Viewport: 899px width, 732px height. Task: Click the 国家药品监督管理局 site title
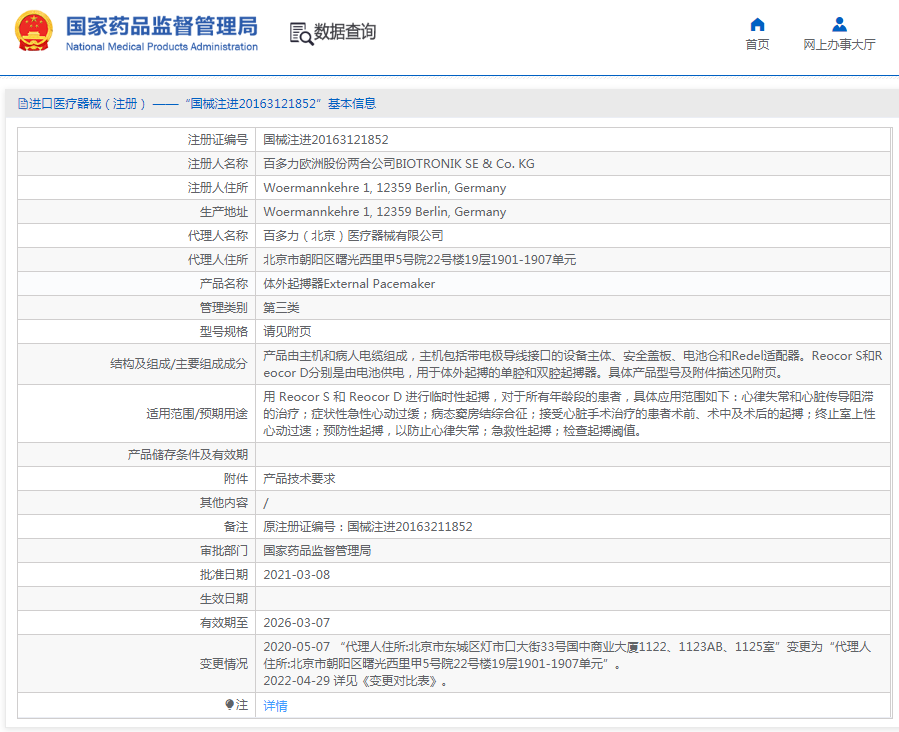click(161, 25)
